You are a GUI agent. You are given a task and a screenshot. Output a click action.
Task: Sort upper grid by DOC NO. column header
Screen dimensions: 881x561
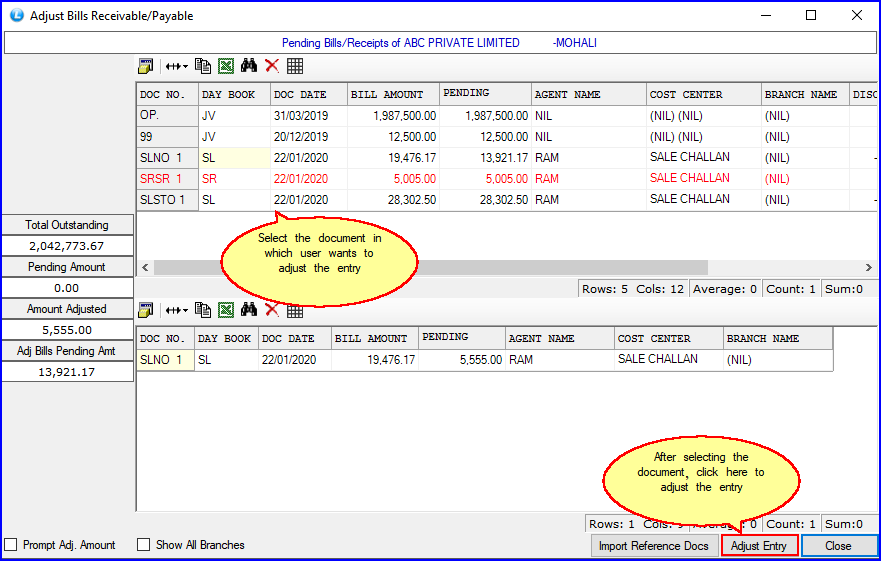click(x=167, y=94)
